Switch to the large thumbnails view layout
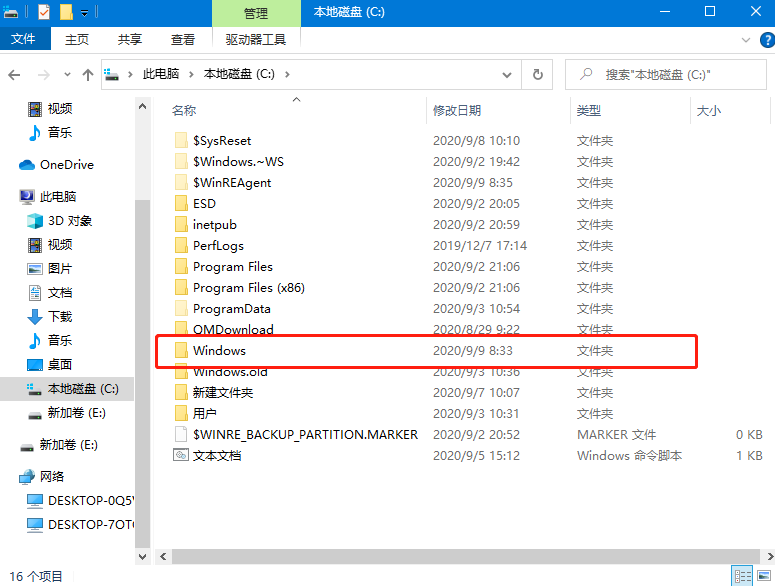The width and height of the screenshot is (775, 586). 764,576
